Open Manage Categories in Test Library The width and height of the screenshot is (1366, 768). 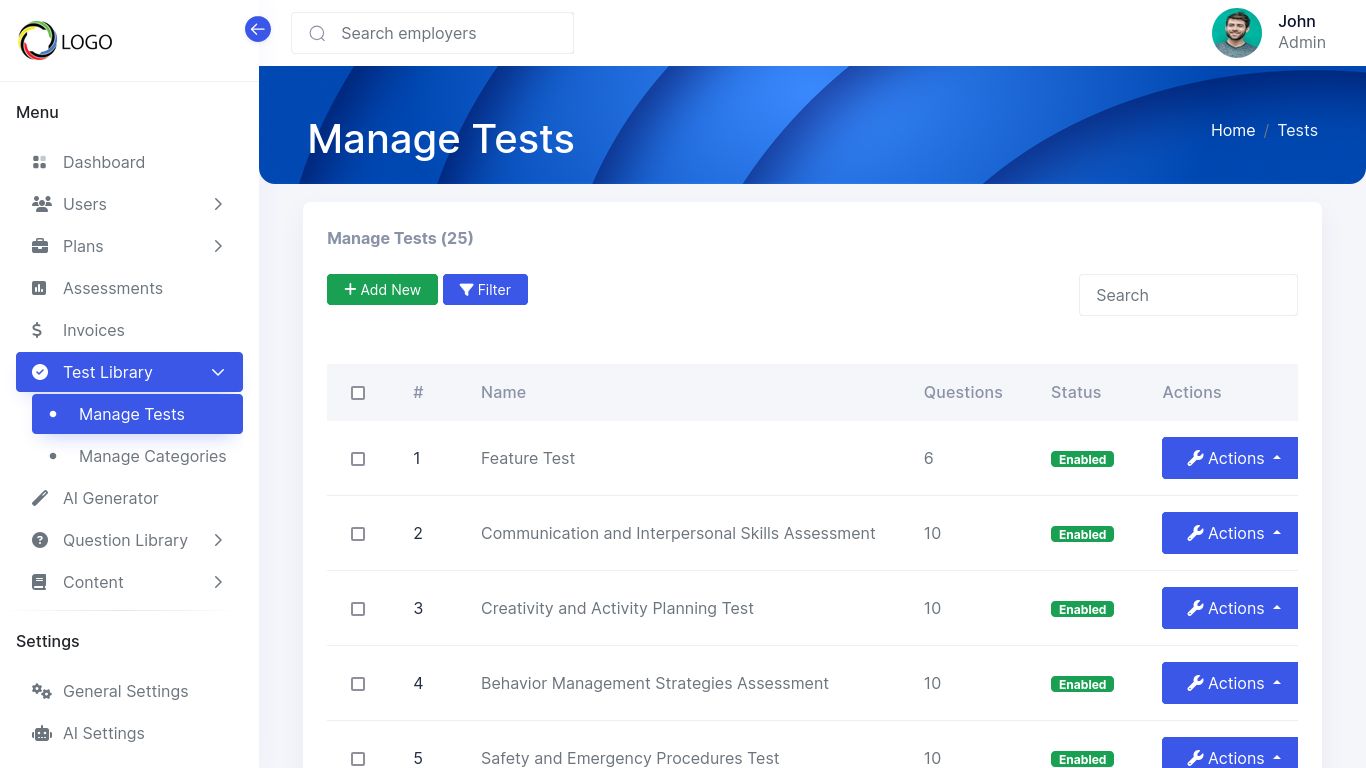click(x=152, y=456)
